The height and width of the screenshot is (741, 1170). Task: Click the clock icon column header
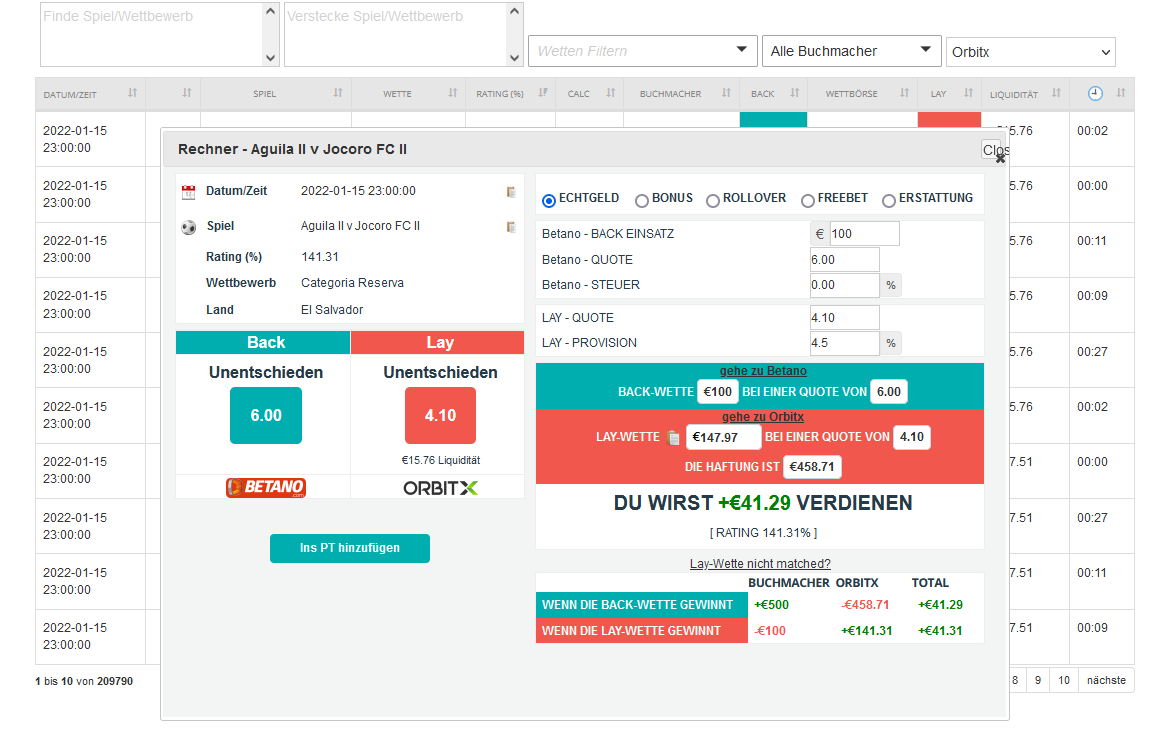click(1095, 93)
